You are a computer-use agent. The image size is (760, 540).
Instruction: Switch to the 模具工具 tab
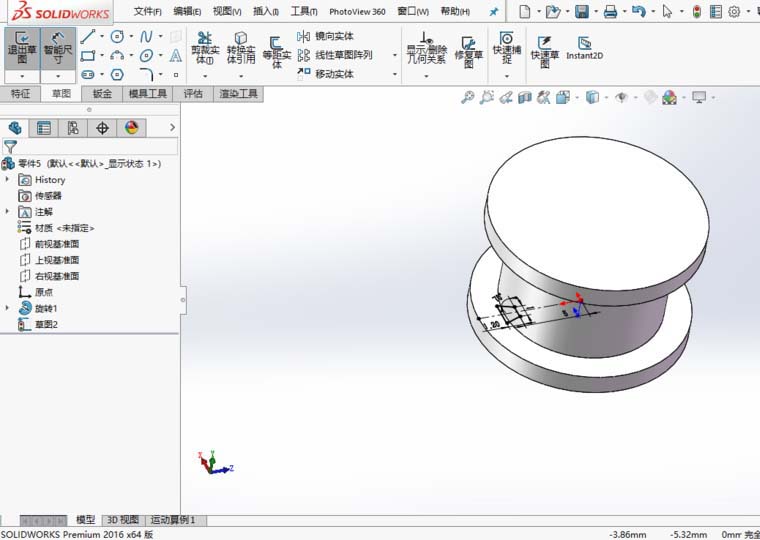click(147, 94)
